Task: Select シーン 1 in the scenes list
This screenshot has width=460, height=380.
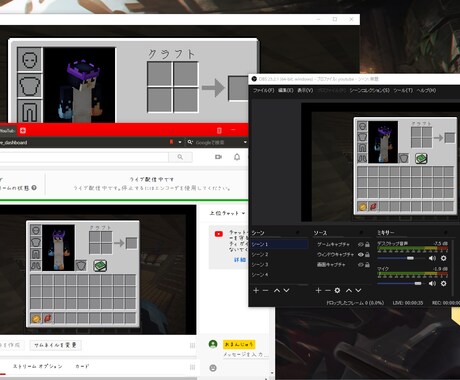Action: pos(279,244)
